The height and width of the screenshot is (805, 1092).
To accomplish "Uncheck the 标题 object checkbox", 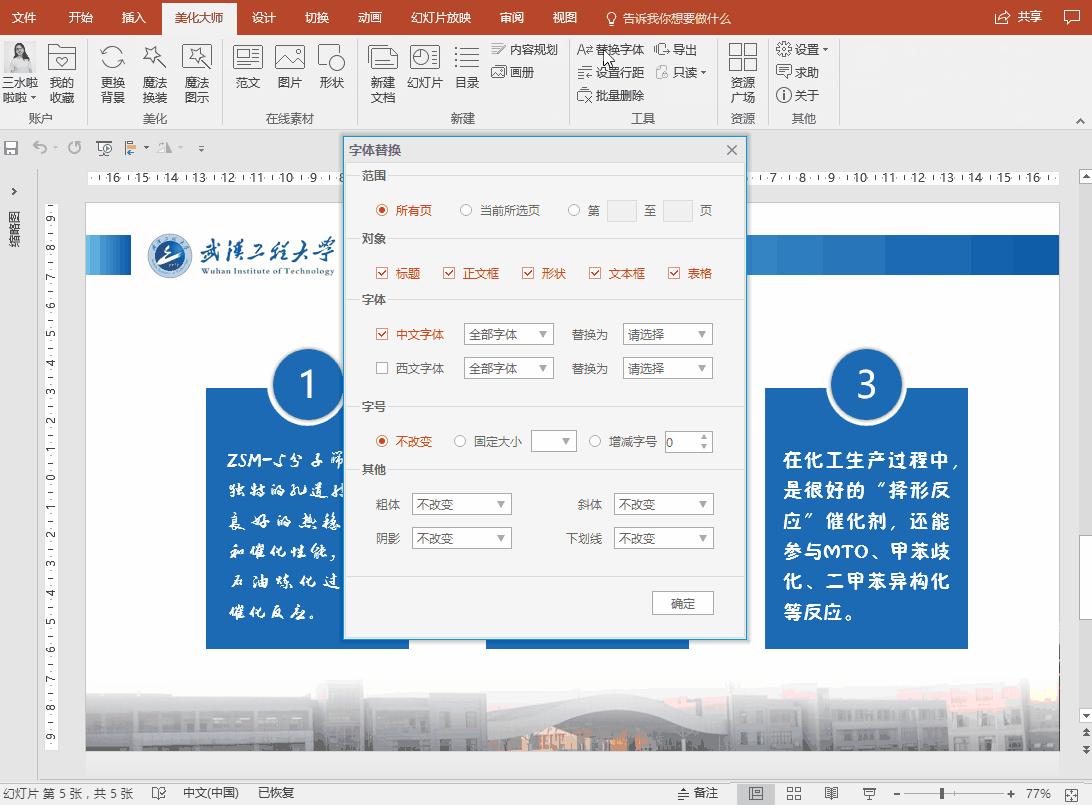I will tap(379, 272).
